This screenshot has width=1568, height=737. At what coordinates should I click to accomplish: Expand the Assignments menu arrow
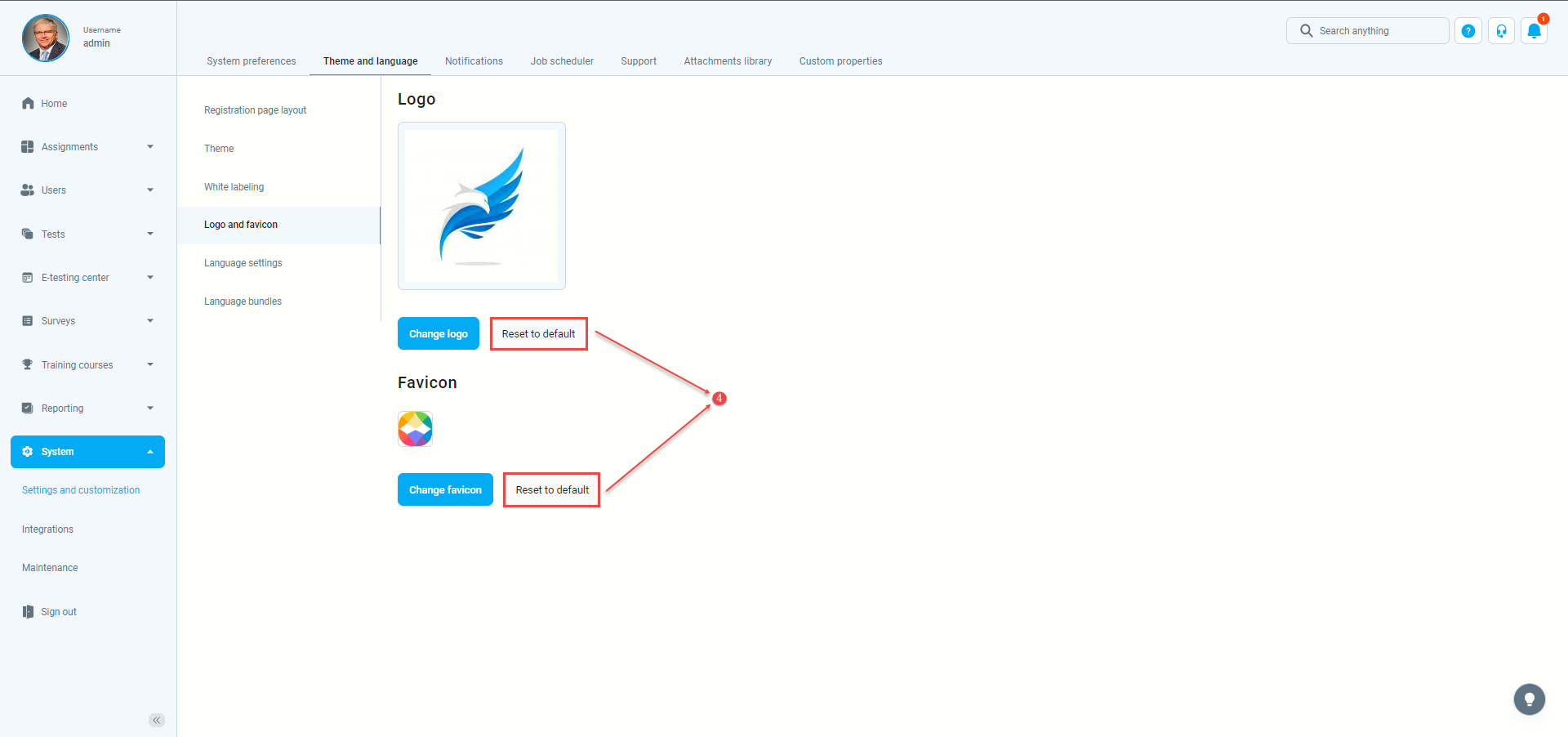click(150, 147)
